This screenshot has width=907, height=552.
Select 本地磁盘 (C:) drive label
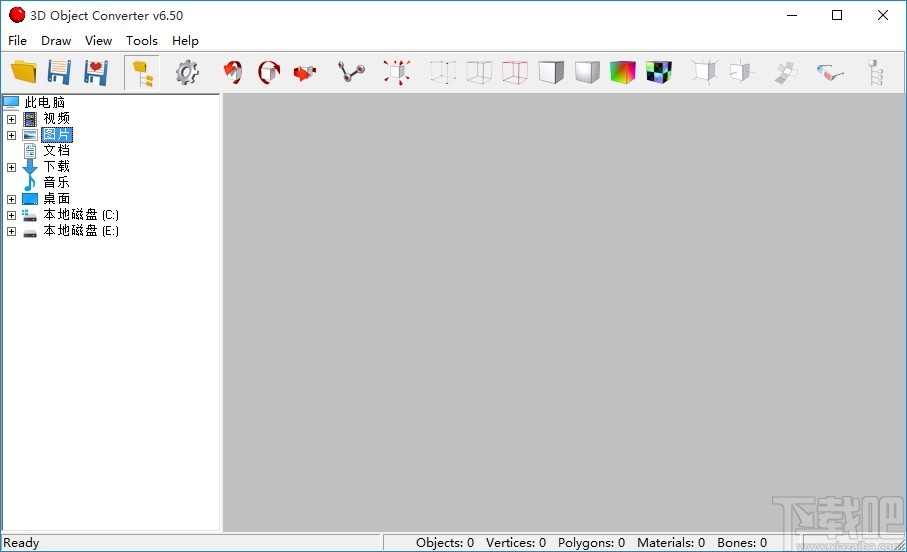(x=81, y=215)
